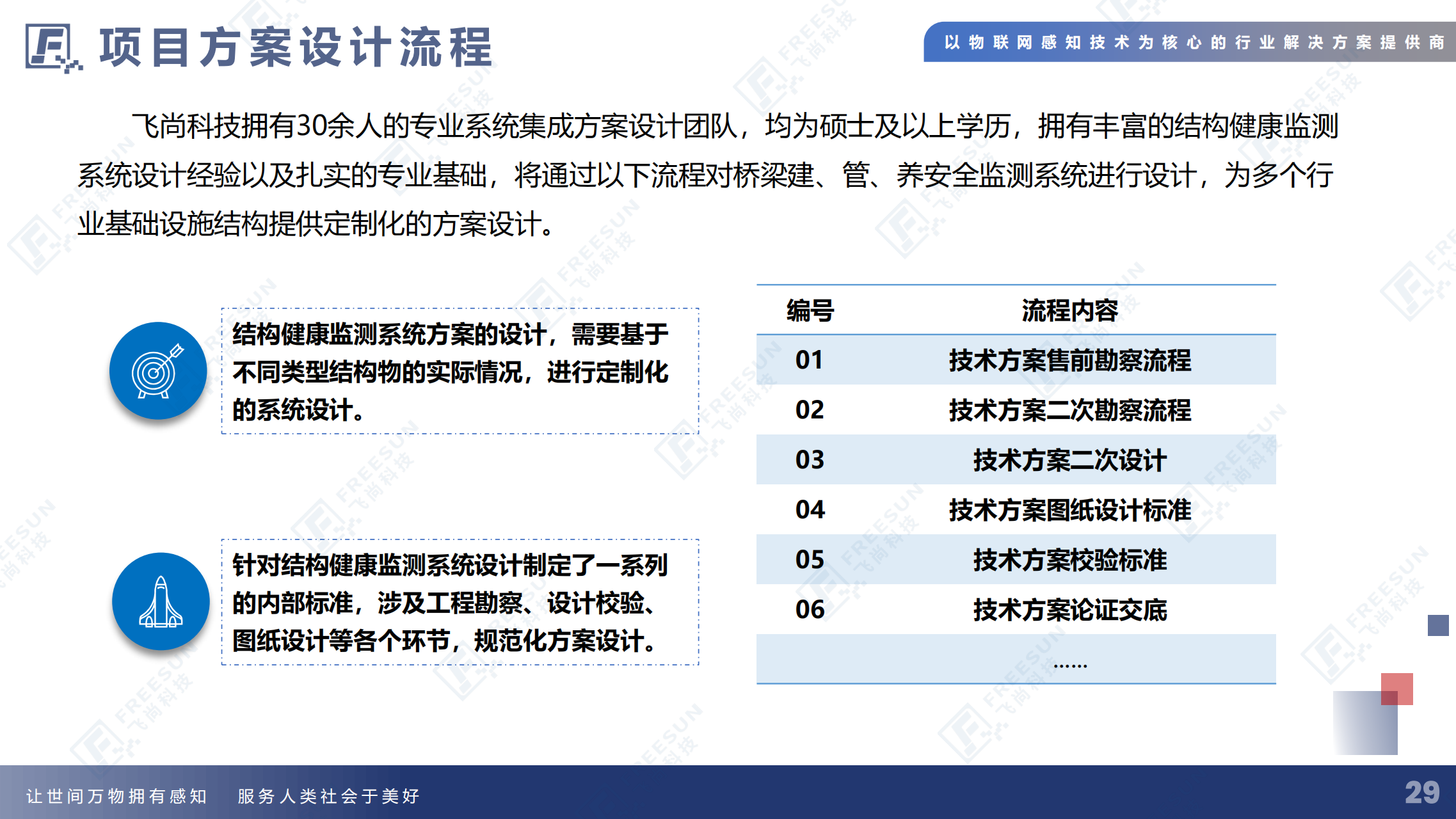This screenshot has width=1456, height=819.
Task: Click the number cell 01
Action: pyautogui.click(x=810, y=360)
